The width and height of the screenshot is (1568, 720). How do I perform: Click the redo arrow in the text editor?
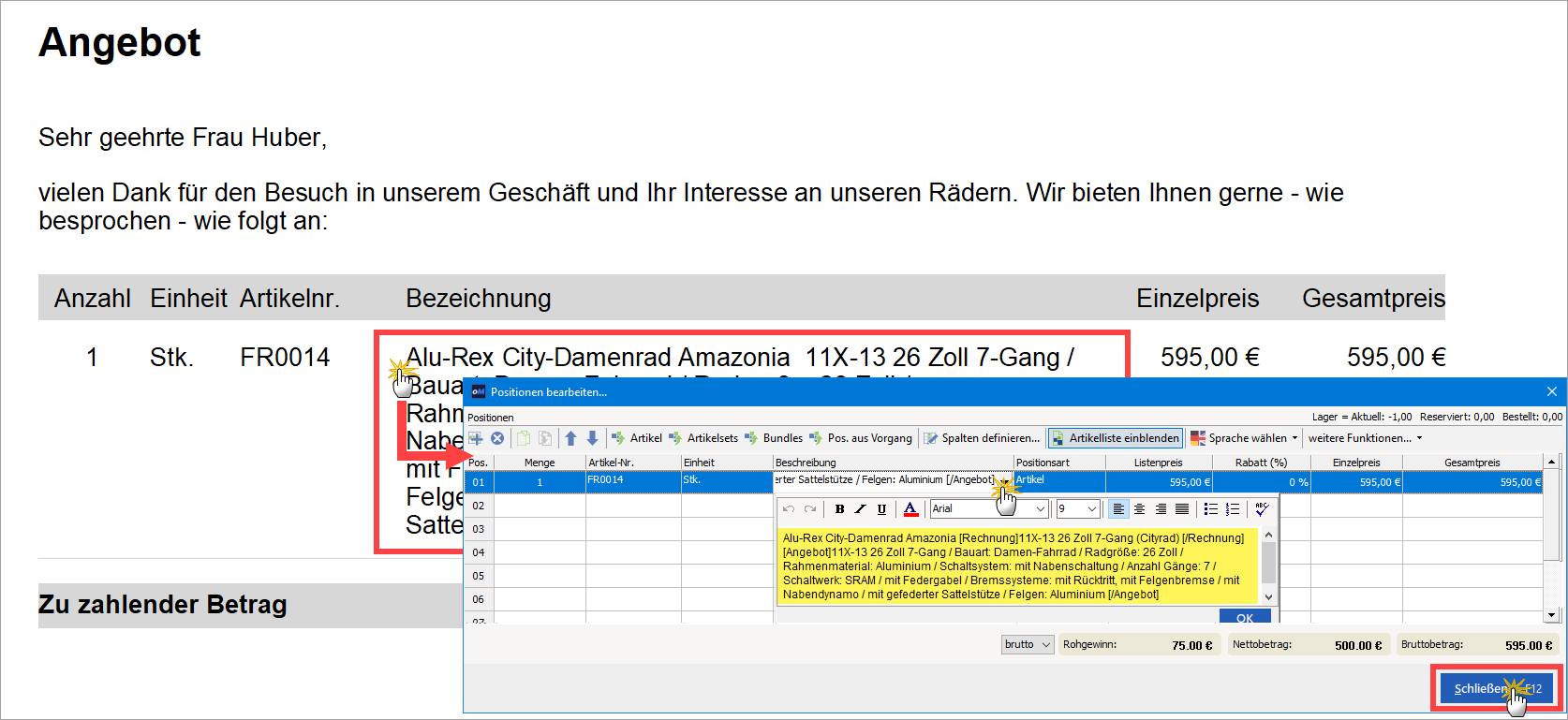click(810, 509)
